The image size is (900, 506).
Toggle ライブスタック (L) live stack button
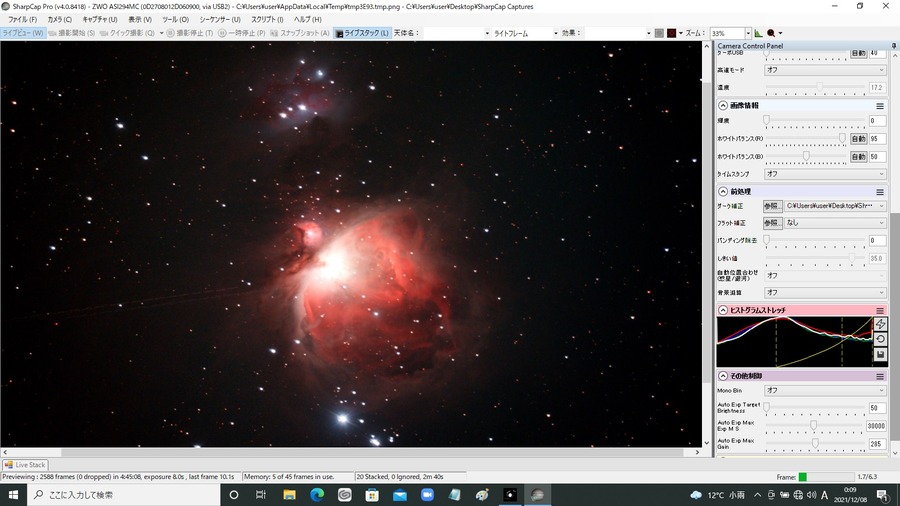tap(362, 33)
